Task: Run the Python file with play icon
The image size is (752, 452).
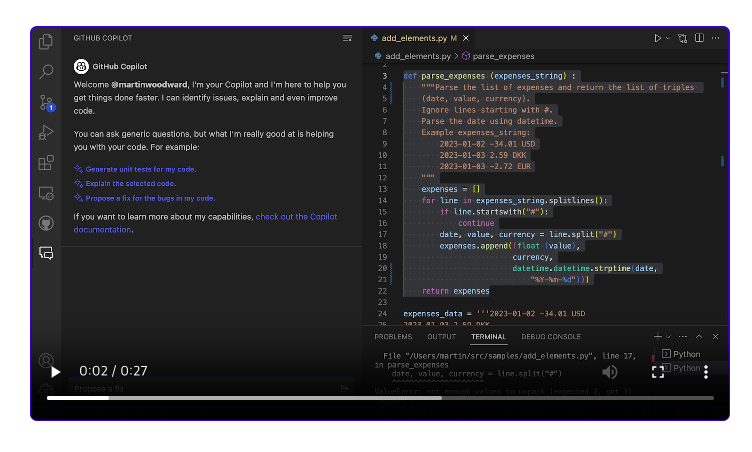Action: coord(658,38)
